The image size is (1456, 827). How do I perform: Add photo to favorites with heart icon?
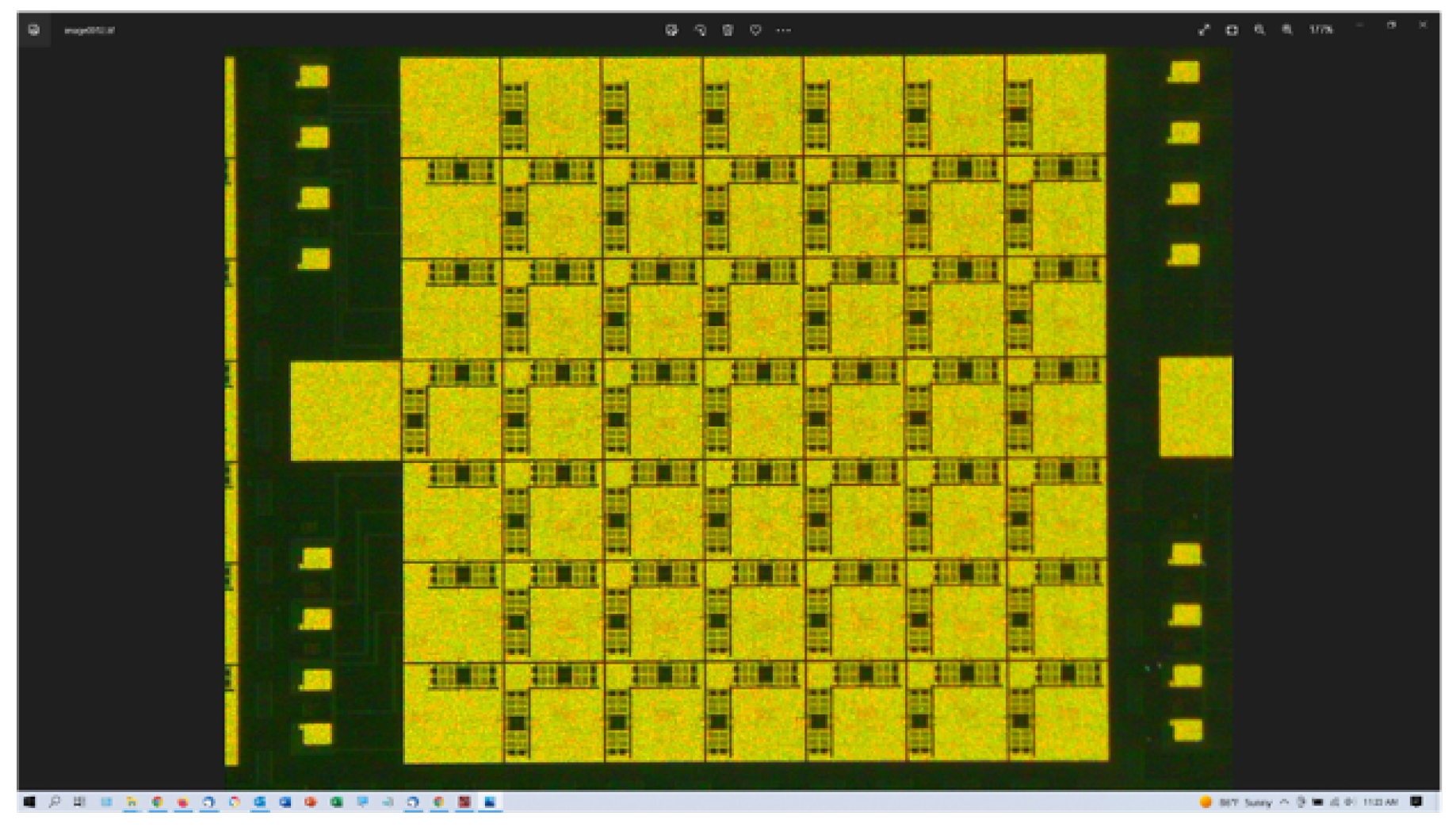(x=755, y=30)
